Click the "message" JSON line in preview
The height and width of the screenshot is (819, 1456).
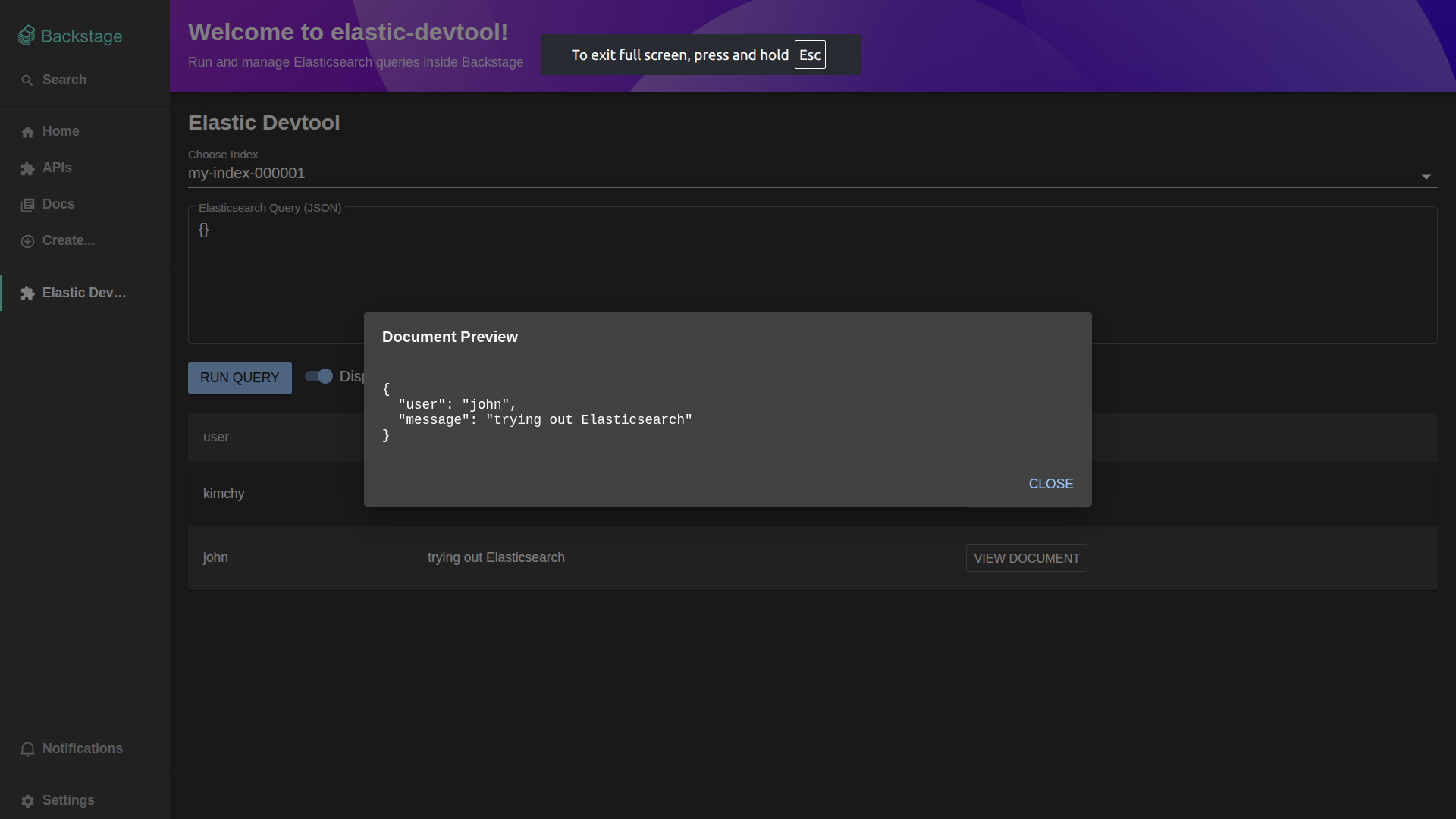click(x=545, y=420)
